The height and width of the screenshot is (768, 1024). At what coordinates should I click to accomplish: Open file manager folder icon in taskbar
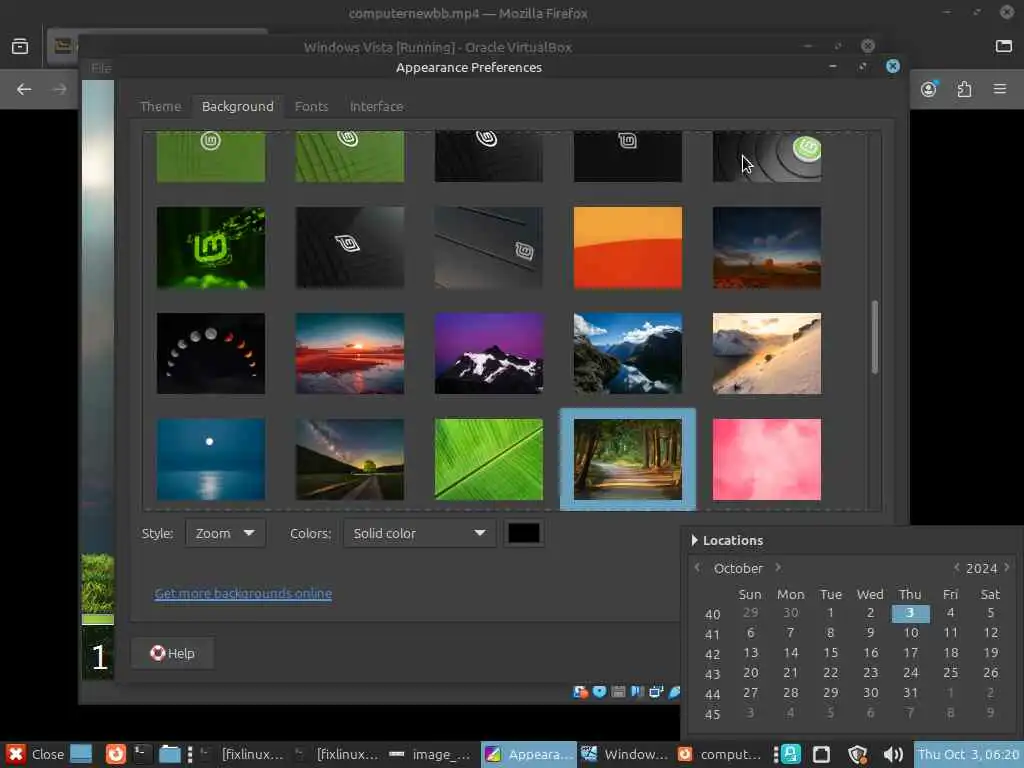click(170, 754)
